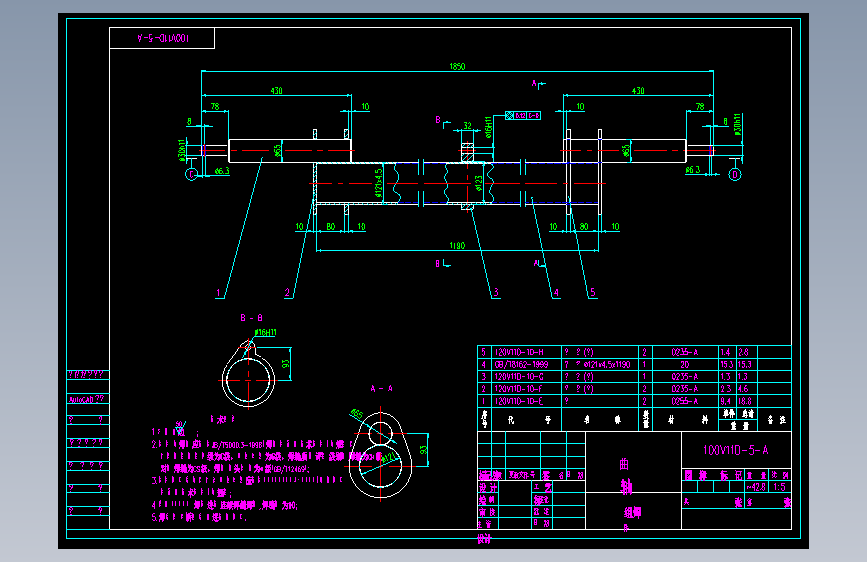Select the 1190 tube length dimension
867x562 pixels.
[457, 246]
